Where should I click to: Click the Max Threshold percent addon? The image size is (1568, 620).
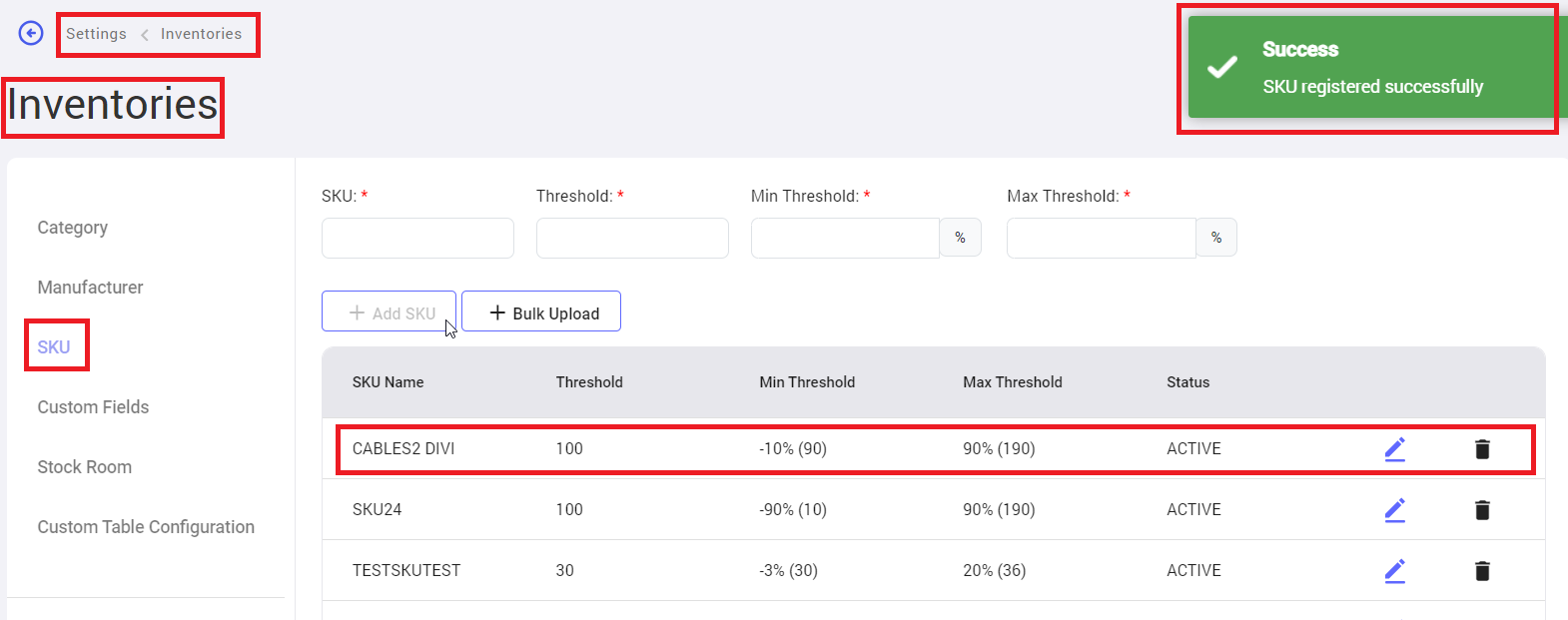click(1216, 238)
